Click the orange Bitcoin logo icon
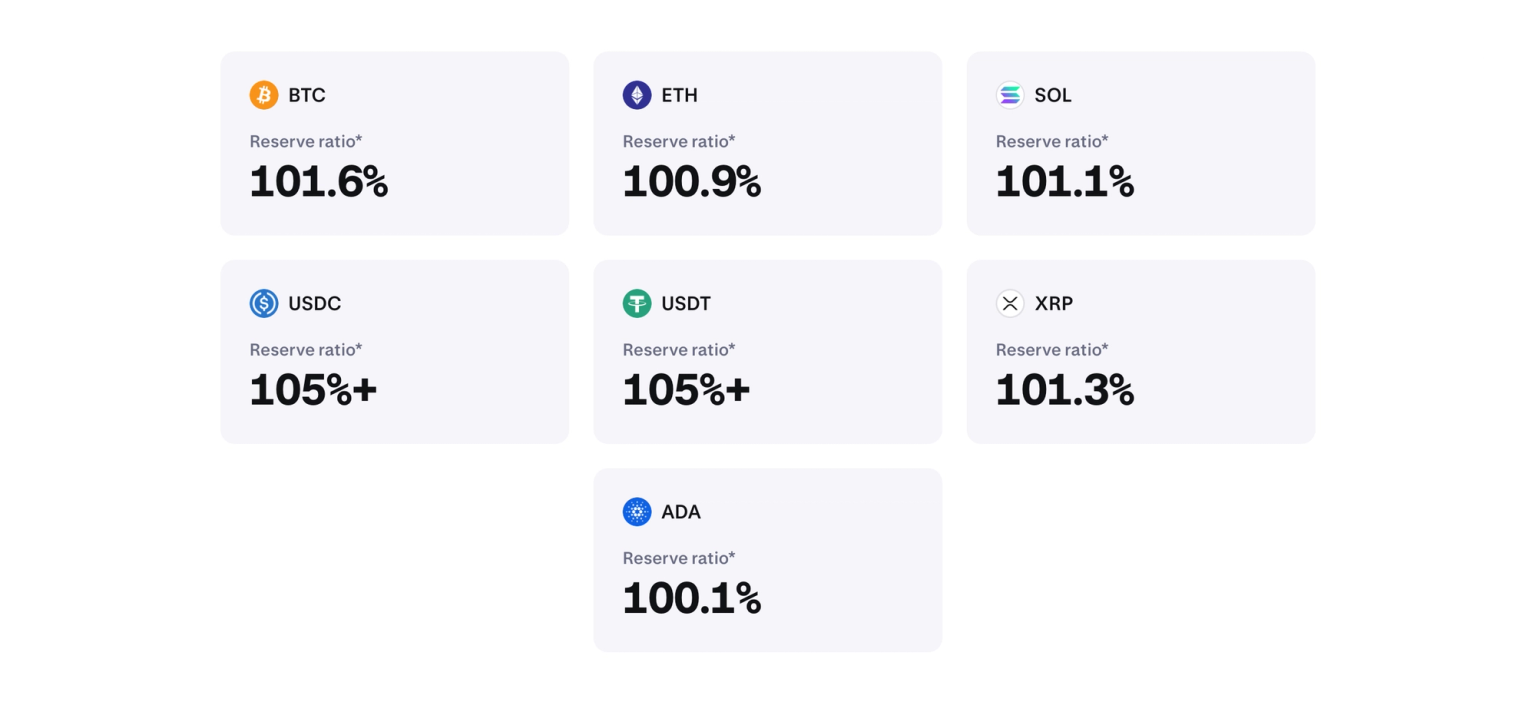The width and height of the screenshot is (1536, 702). click(264, 95)
